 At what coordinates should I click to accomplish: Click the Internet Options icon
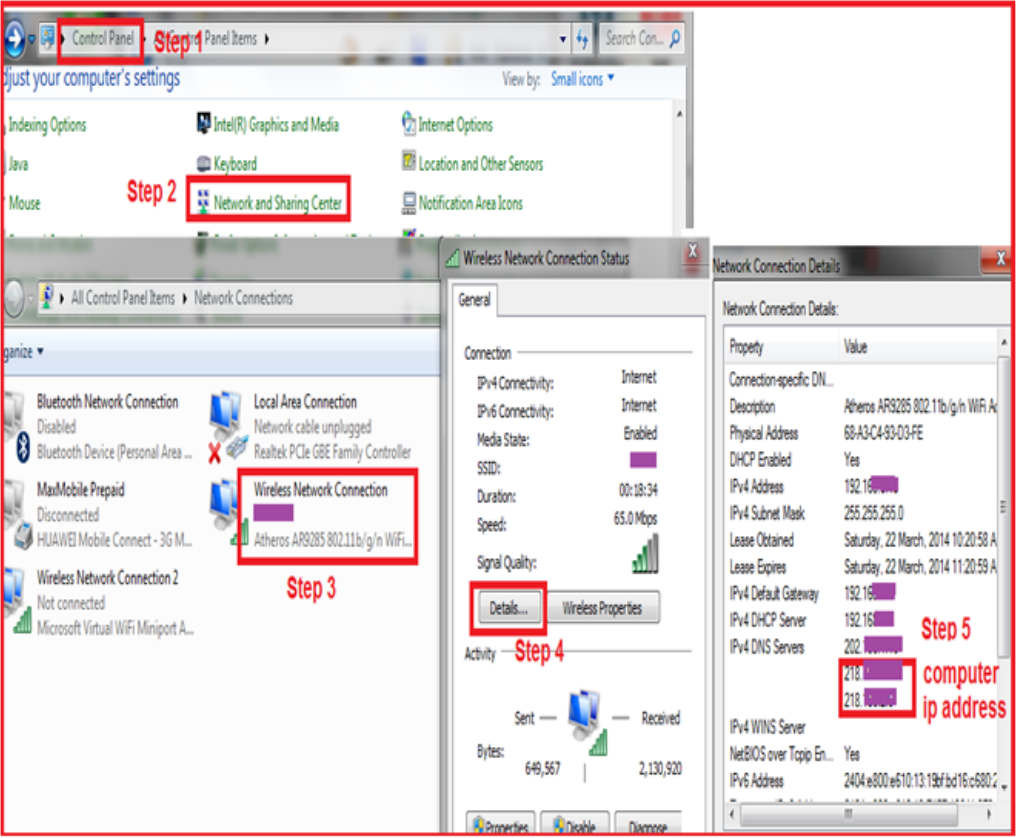[409, 125]
